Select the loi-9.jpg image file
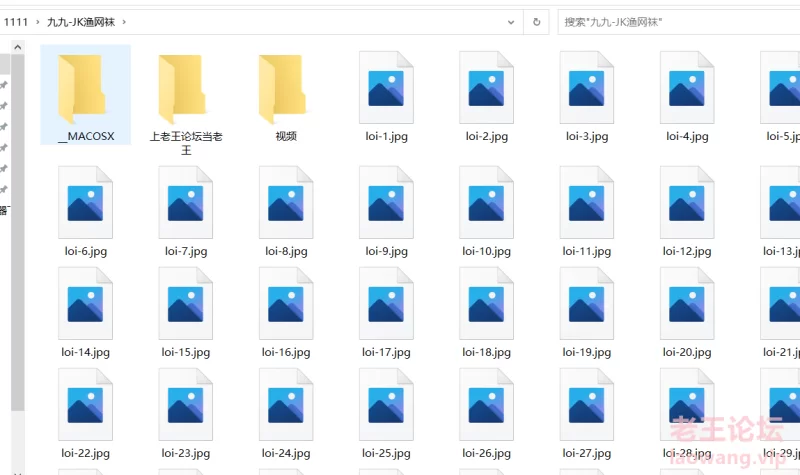The image size is (800, 475). click(386, 210)
